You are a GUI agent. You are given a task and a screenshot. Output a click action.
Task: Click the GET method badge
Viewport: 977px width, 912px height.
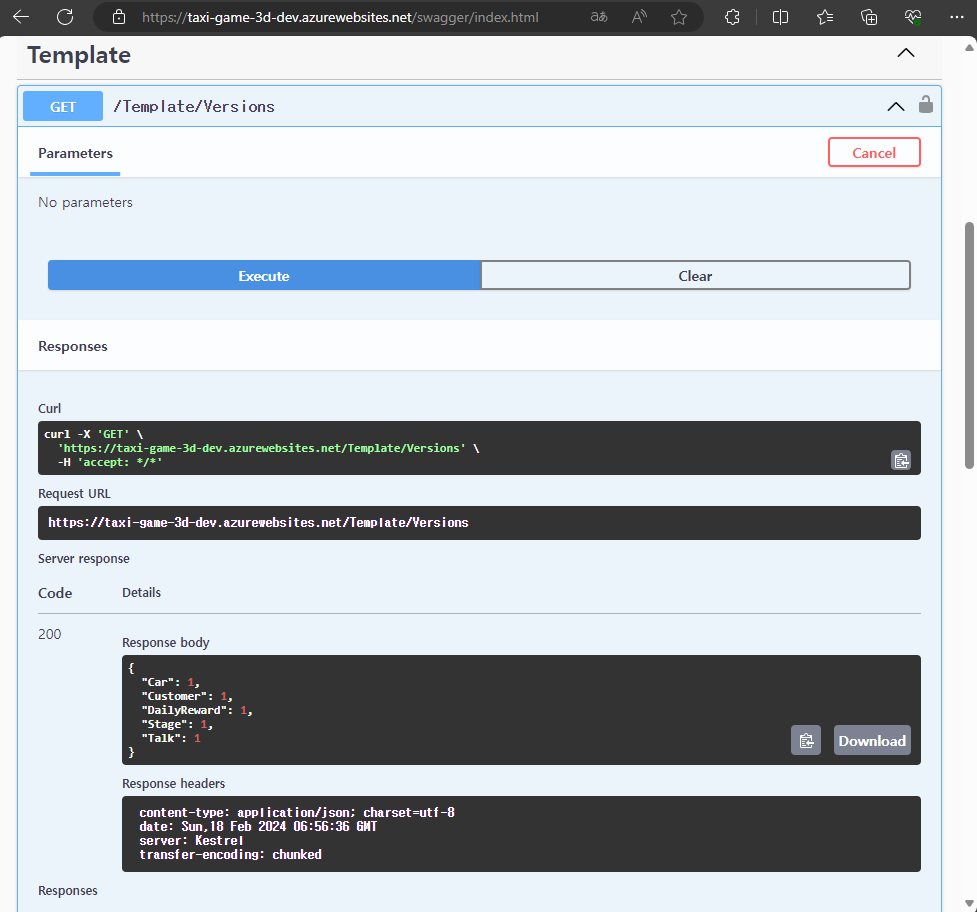tap(63, 107)
